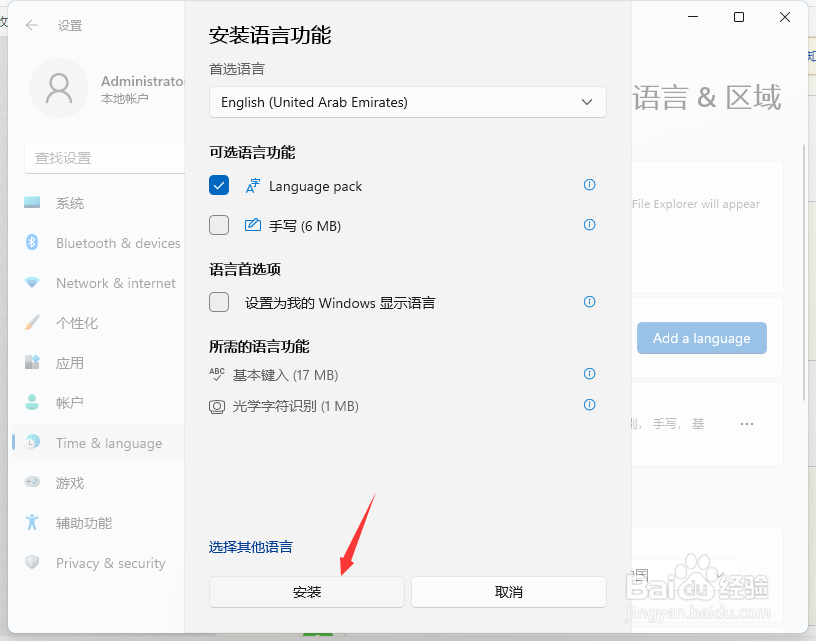The image size is (816, 641).
Task: Open Bluetooth & devices settings
Action: tap(99, 243)
